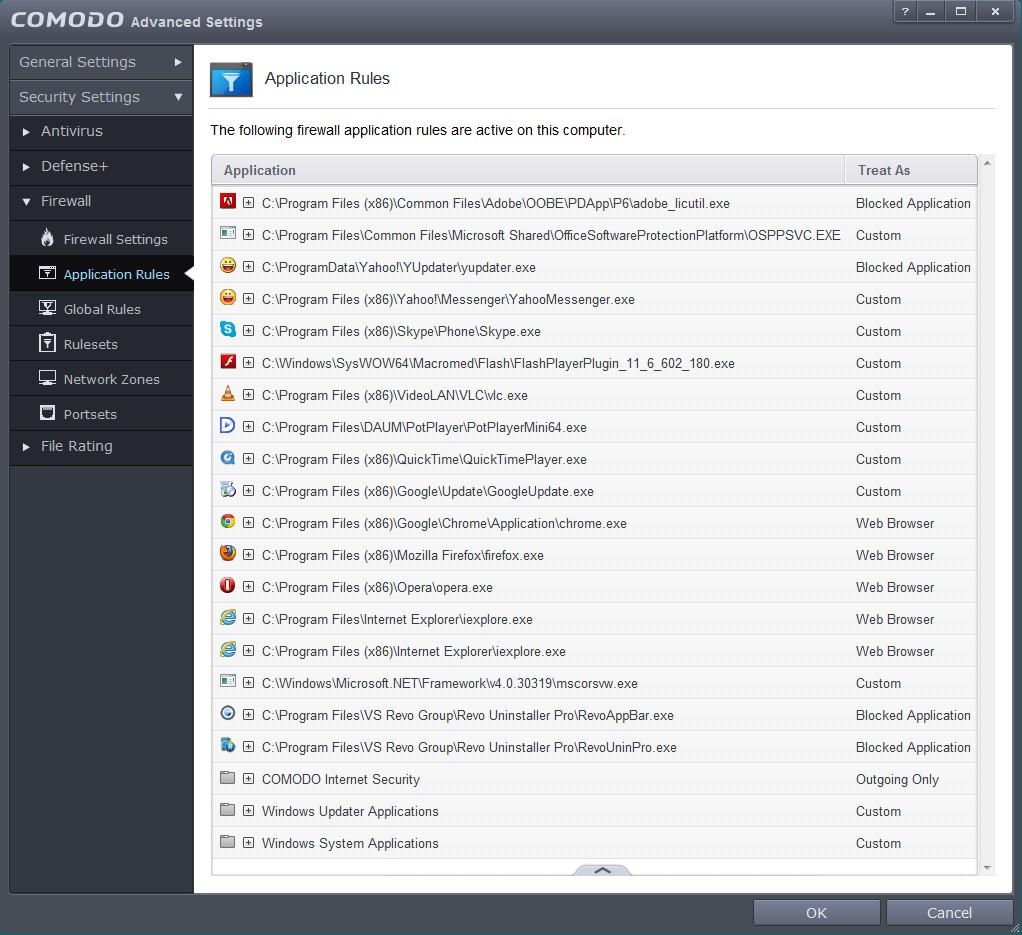Collapse the Firewall menu
The image size is (1022, 935).
click(101, 201)
